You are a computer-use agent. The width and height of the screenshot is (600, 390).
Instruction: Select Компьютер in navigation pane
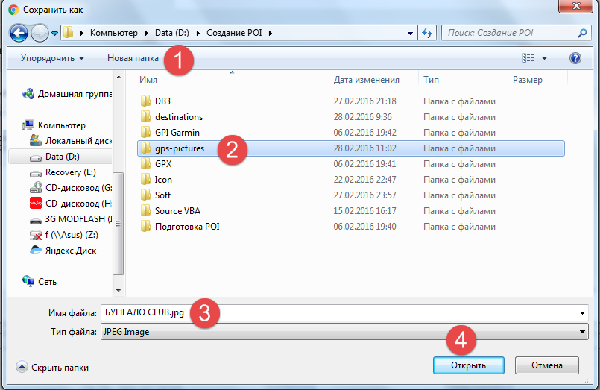[x=54, y=125]
